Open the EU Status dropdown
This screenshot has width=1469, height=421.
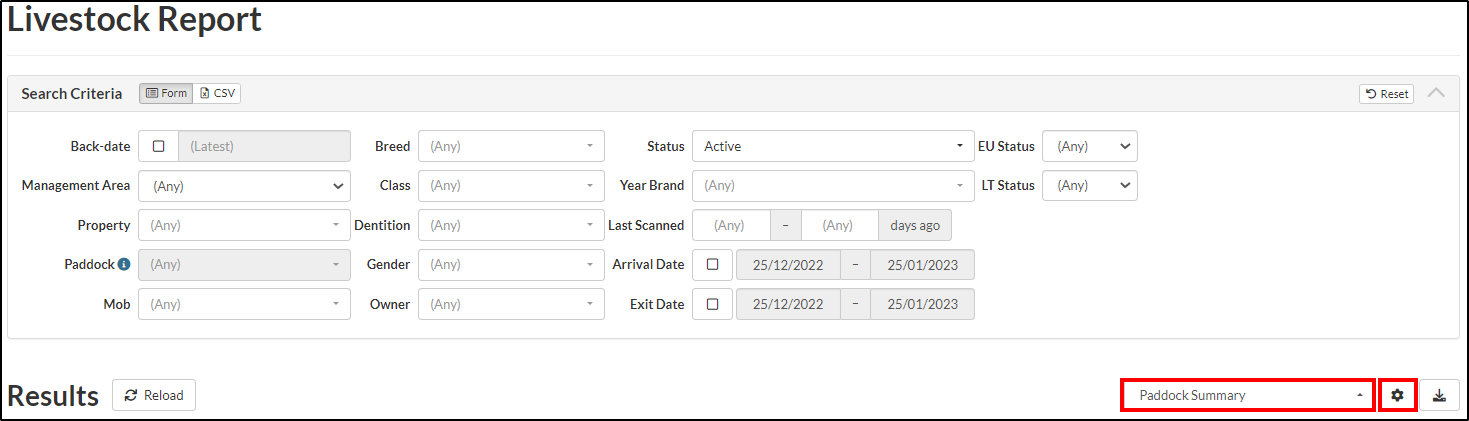coord(1089,146)
